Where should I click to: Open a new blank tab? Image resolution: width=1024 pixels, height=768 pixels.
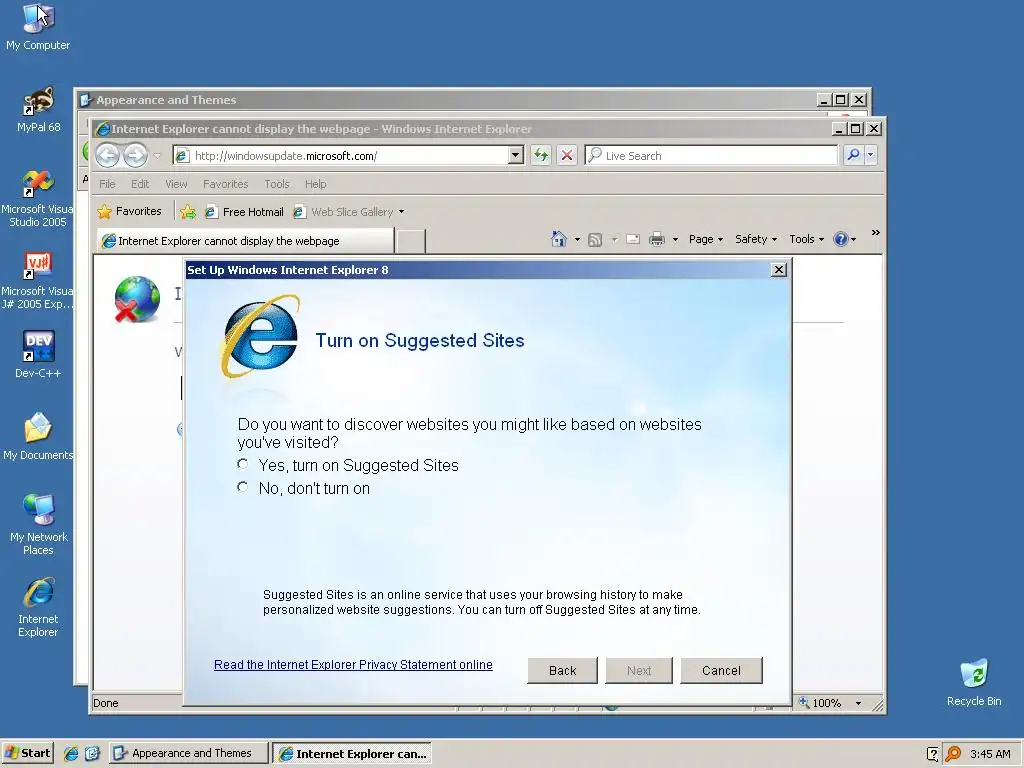[x=411, y=241]
